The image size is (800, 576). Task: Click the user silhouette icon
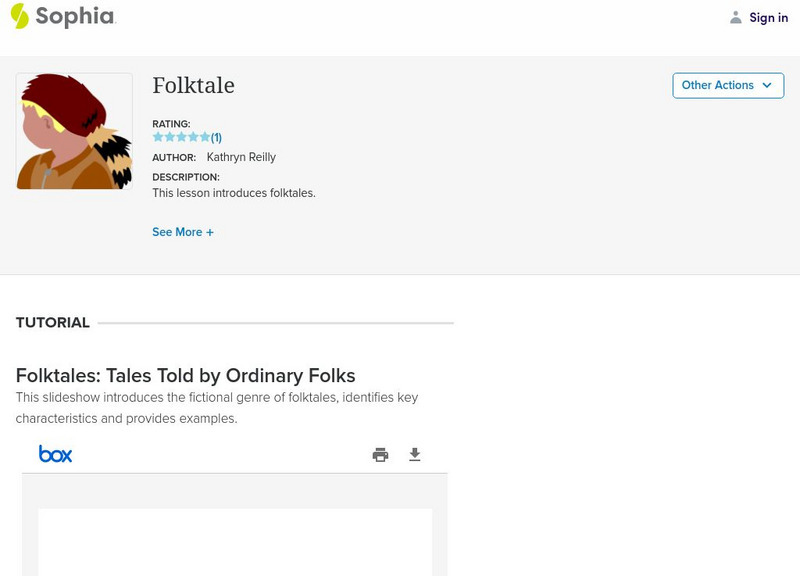[736, 17]
